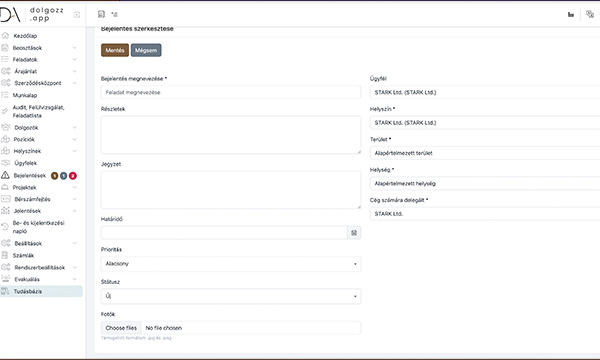600x360 pixels.
Task: Click the Mentés save button
Action: [x=115, y=50]
